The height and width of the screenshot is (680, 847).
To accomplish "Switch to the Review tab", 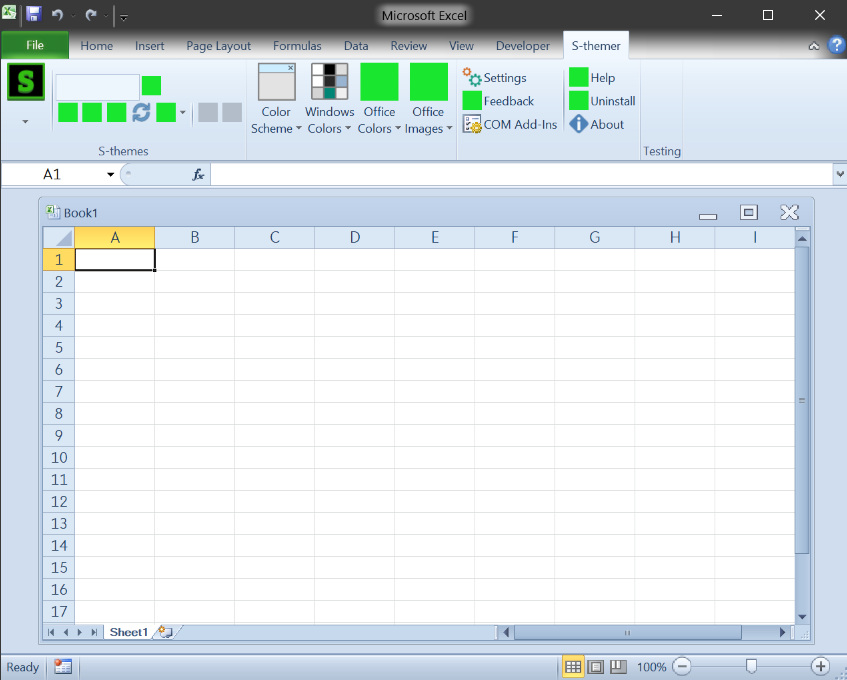I will click(409, 46).
